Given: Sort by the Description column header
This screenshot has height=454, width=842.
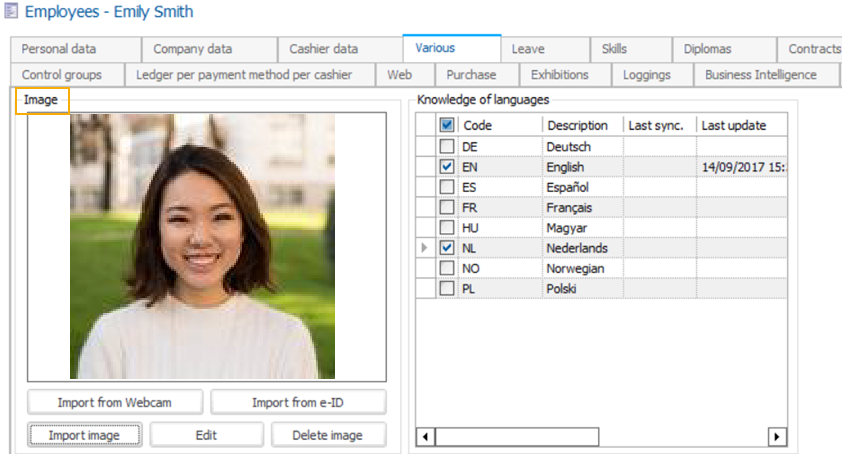Looking at the screenshot, I should click(x=577, y=126).
